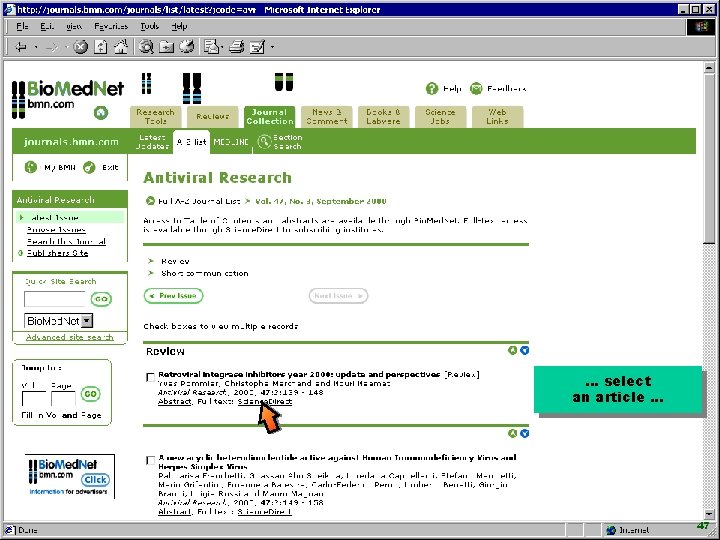
Task: Open MEDLINE sub-tab
Action: 231,142
